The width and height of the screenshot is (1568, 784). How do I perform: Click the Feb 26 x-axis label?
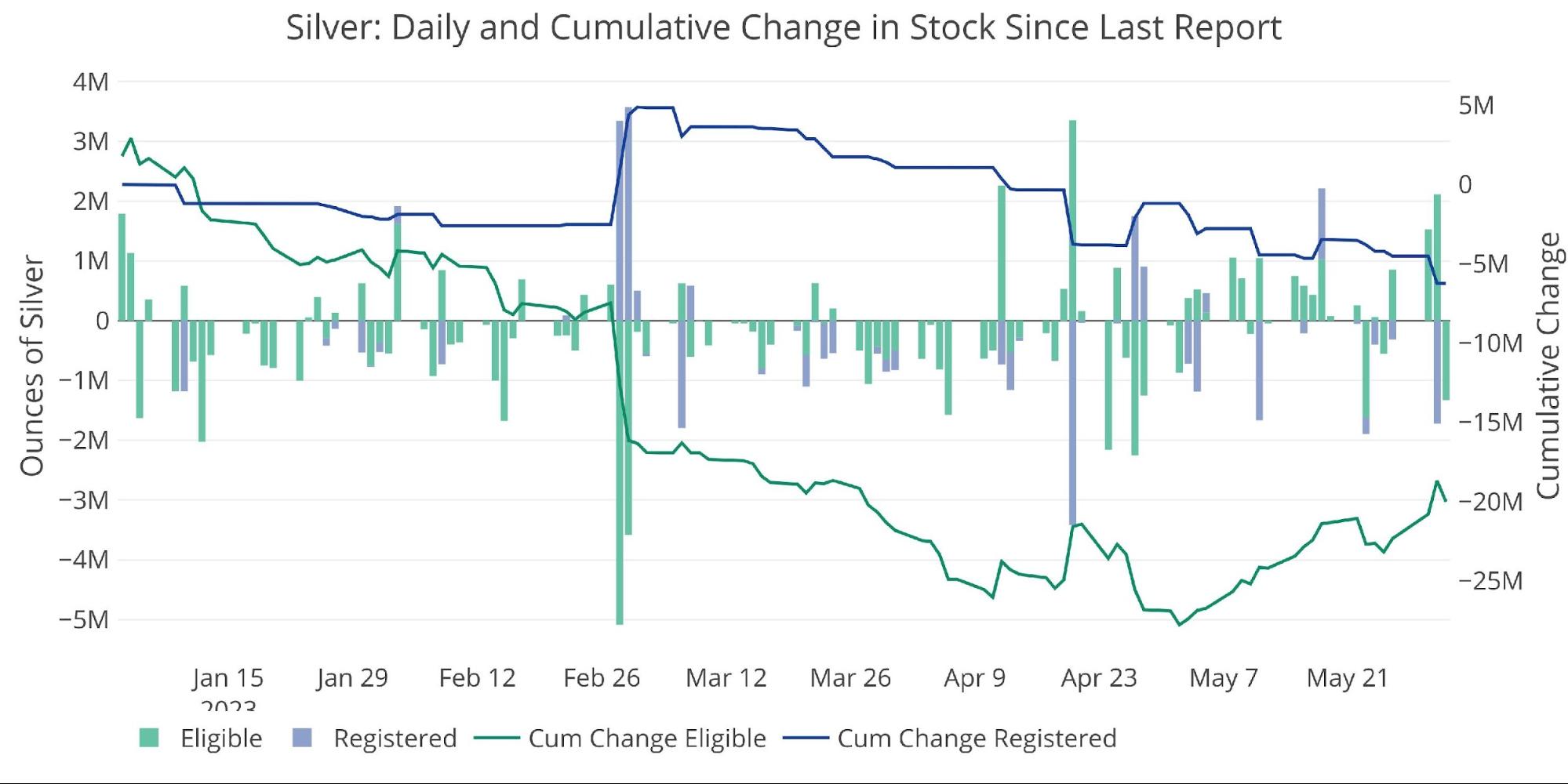point(602,677)
